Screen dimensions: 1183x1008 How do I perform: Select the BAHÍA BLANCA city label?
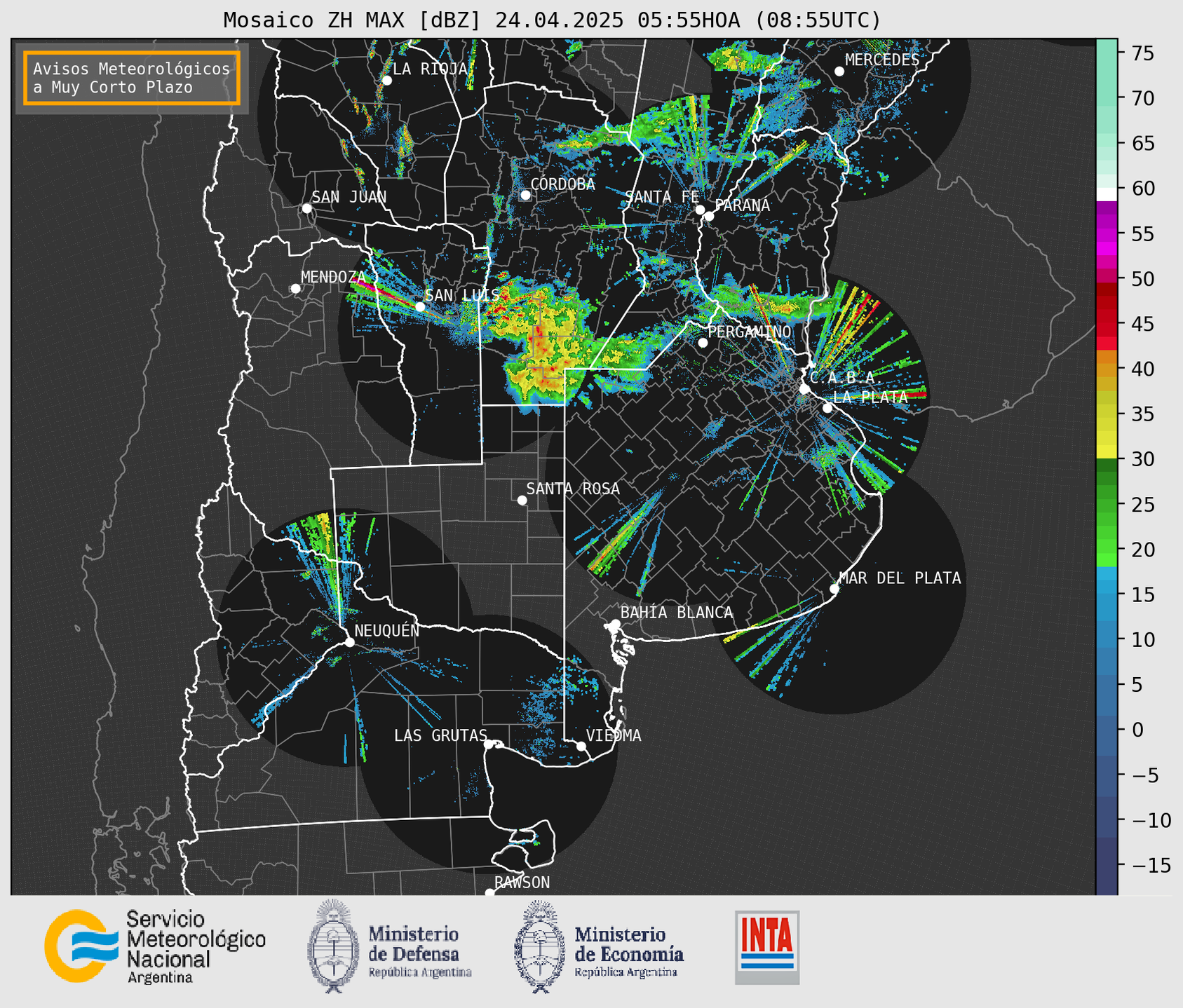(x=677, y=613)
